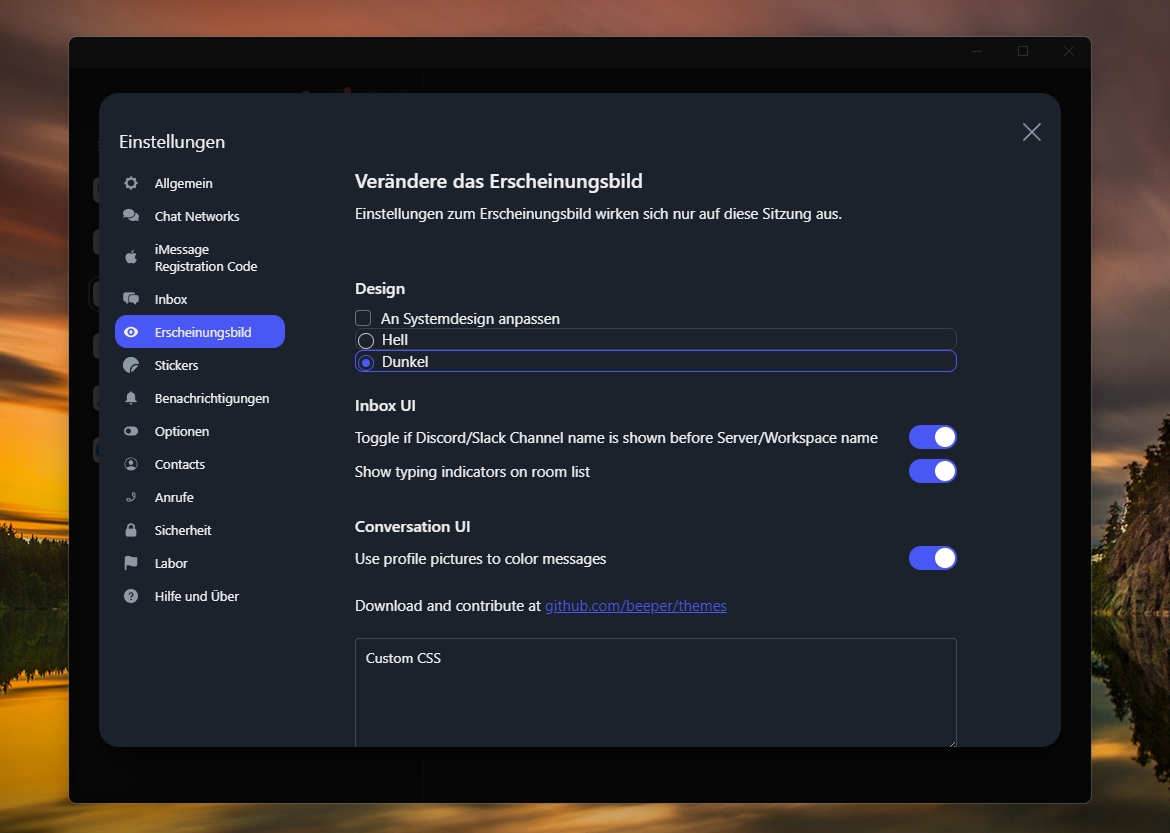Open the github.com/beeper/themes link
Viewport: 1170px width, 833px height.
click(635, 605)
